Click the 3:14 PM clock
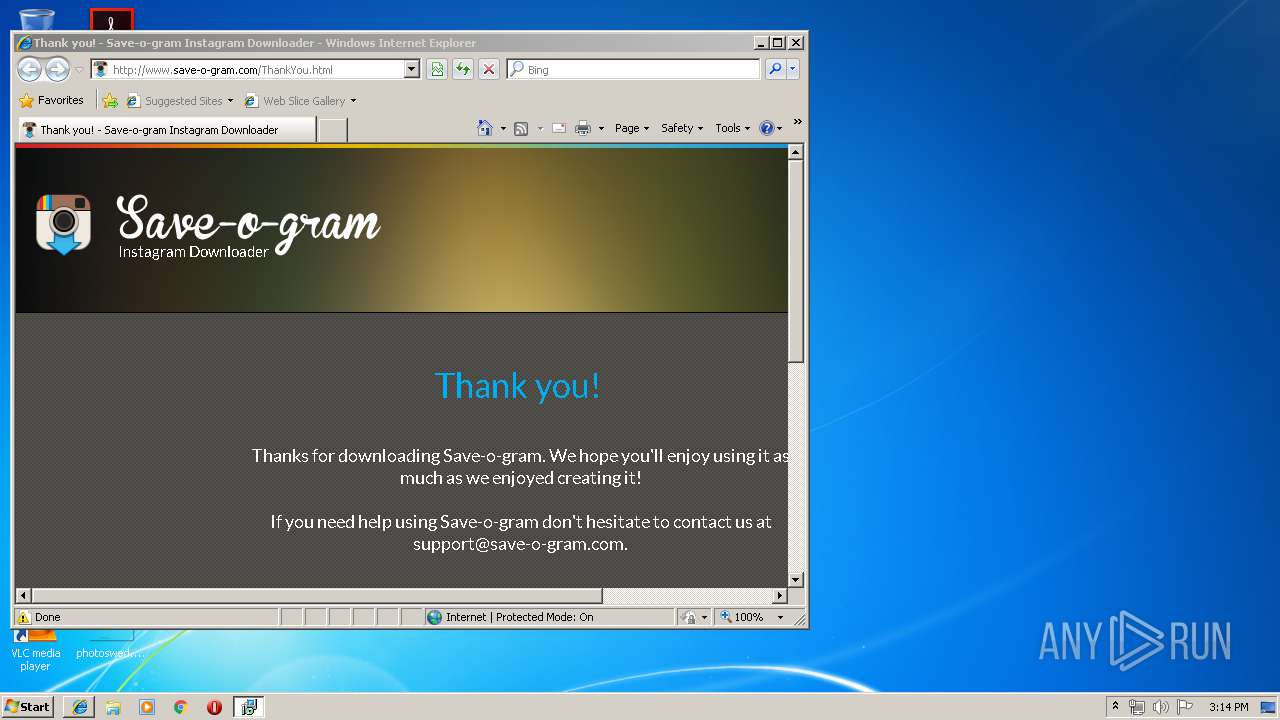The height and width of the screenshot is (720, 1280). coord(1228,707)
